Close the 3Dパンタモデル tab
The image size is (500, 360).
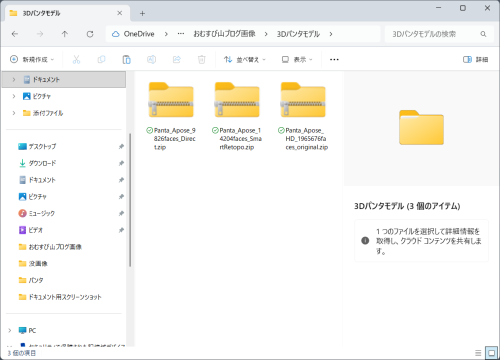120,13
